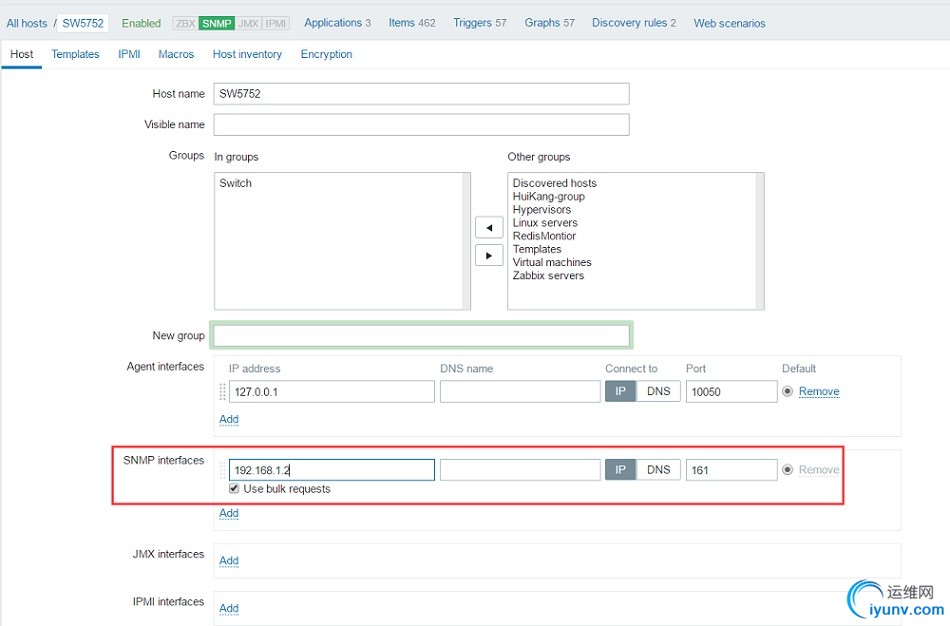Open Items 462 link
Screen dimensions: 950x626
pos(412,23)
